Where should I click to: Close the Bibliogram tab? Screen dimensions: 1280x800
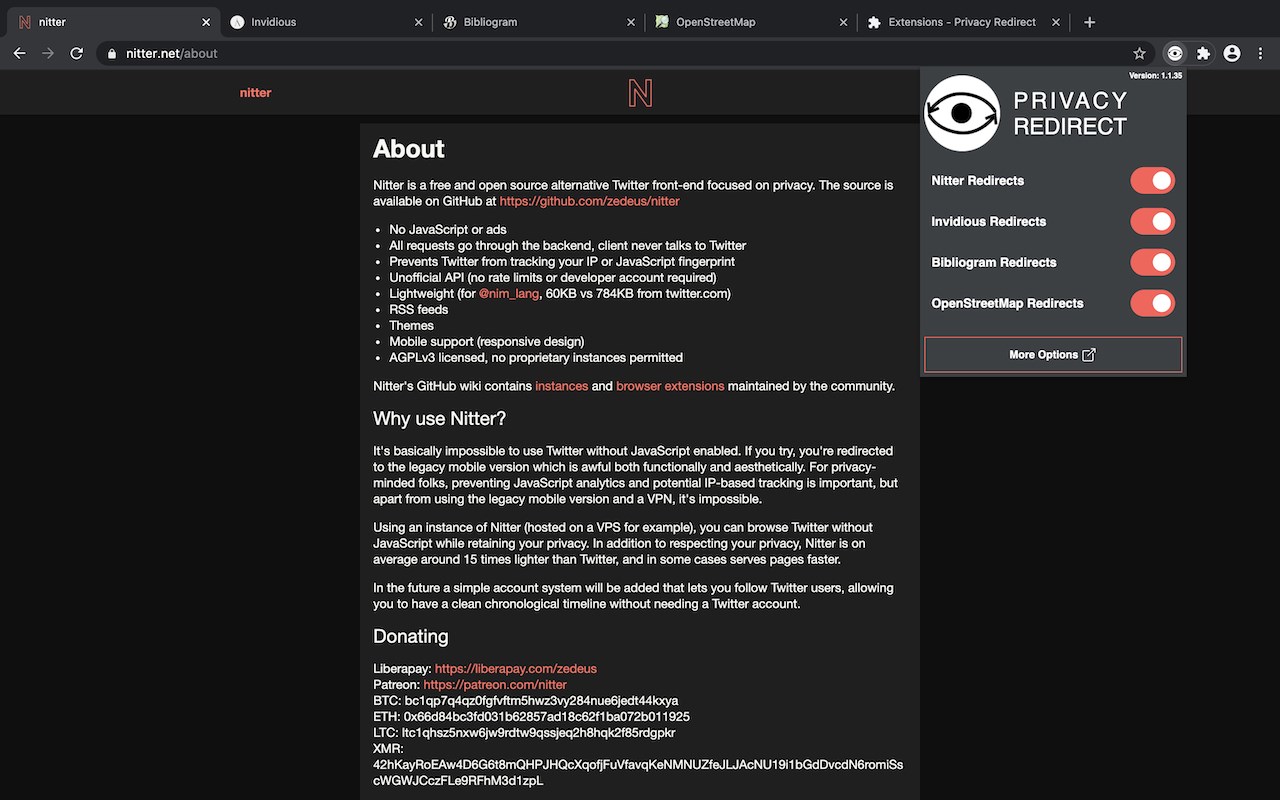(630, 22)
